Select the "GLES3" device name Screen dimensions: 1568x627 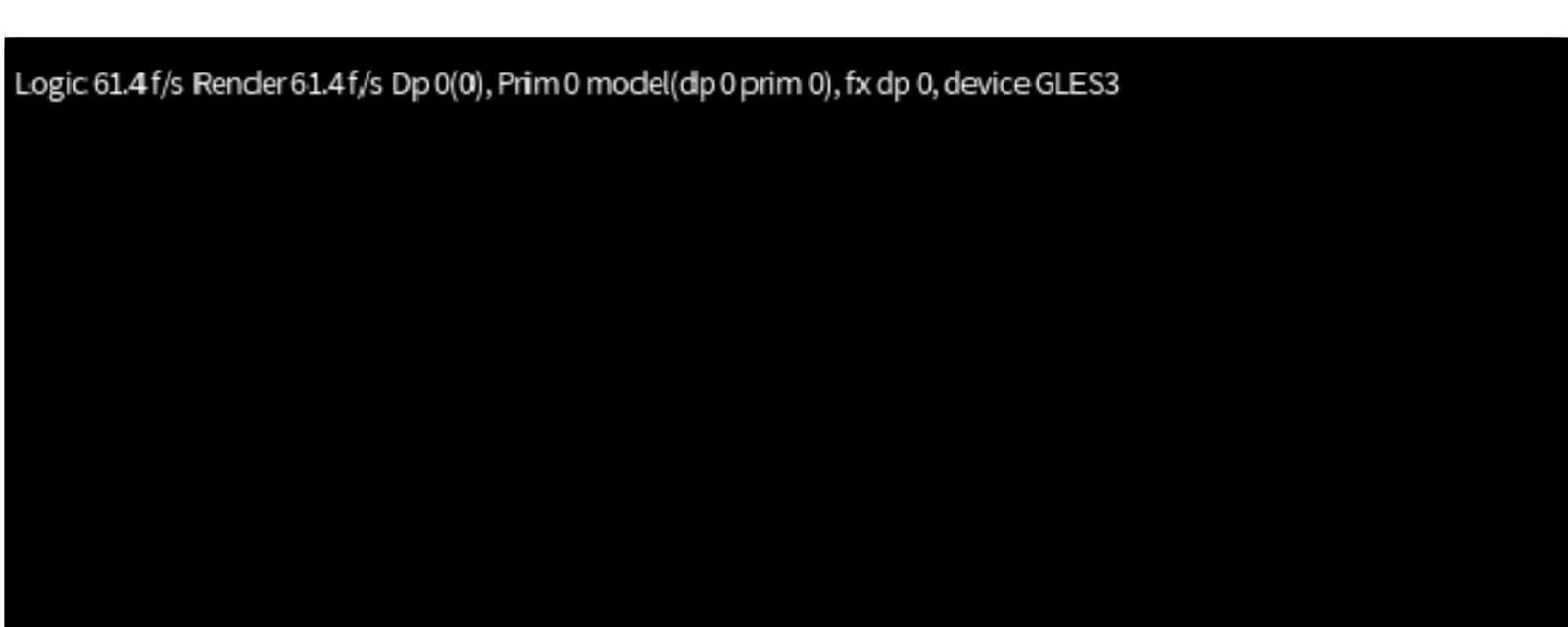(1077, 84)
